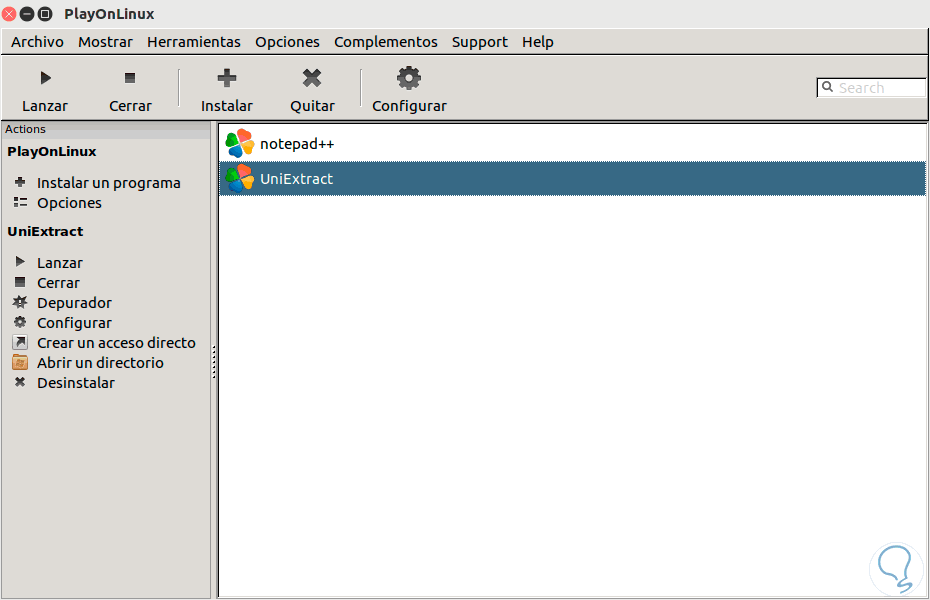Minimize the PlayOnLinux window

click(27, 13)
